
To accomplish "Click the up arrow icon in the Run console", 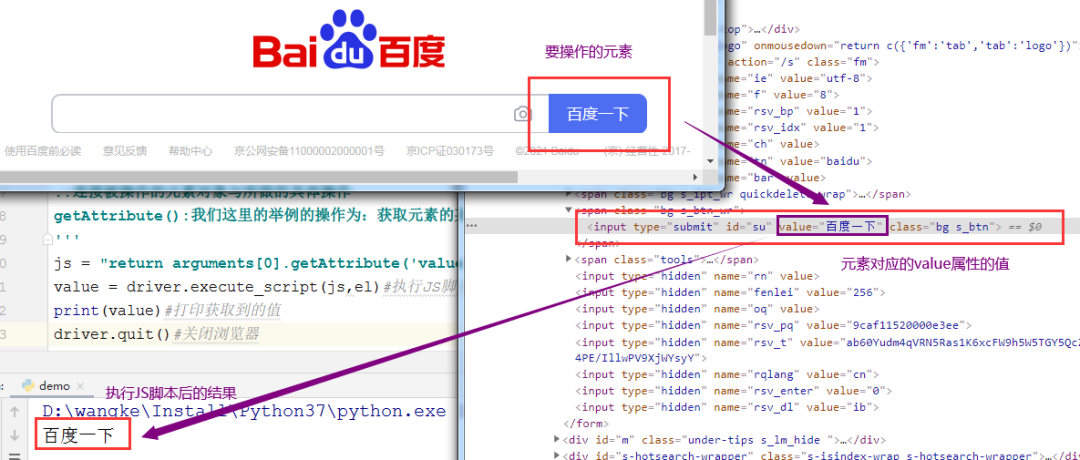I will click(x=14, y=412).
